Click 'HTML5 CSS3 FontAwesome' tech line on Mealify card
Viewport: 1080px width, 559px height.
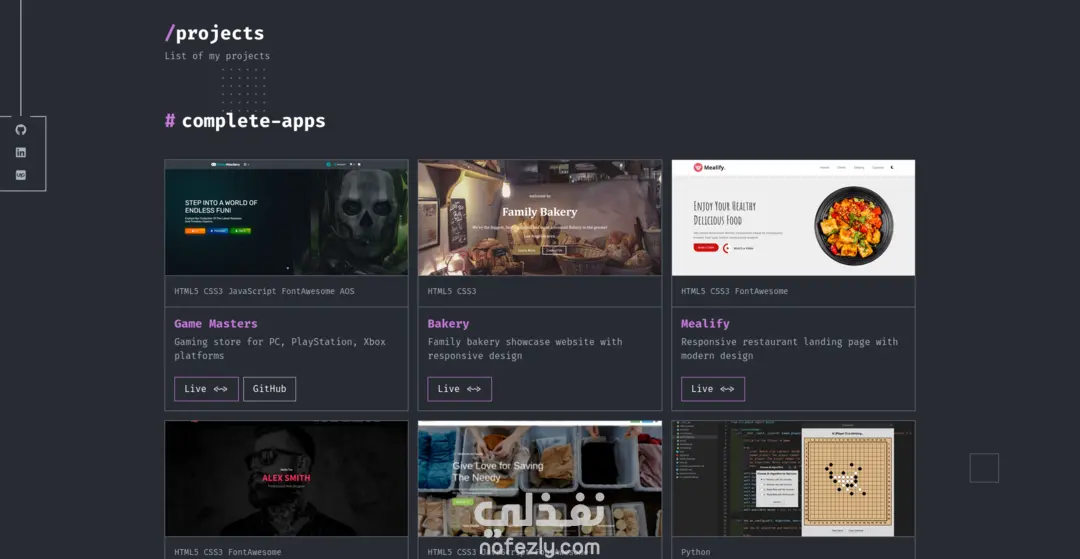(x=734, y=291)
